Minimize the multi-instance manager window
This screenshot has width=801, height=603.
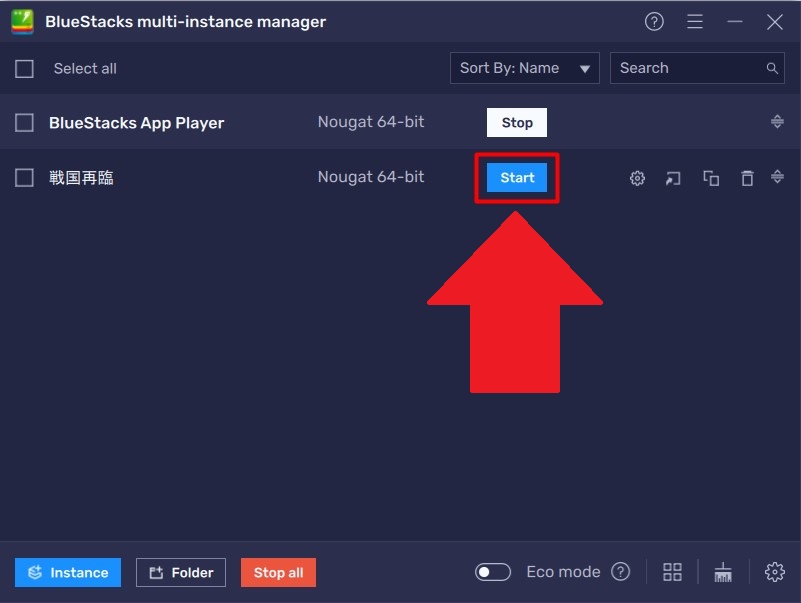pyautogui.click(x=735, y=21)
